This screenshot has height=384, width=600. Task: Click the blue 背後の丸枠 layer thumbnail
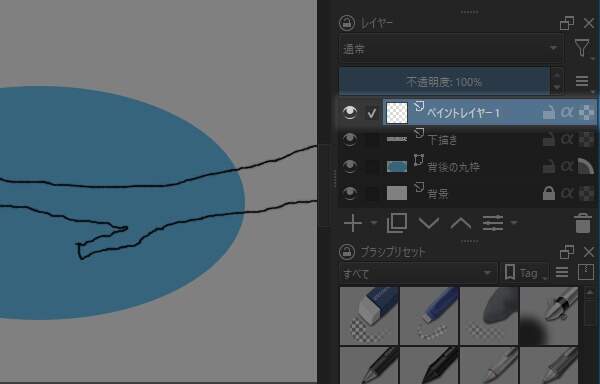coord(397,166)
